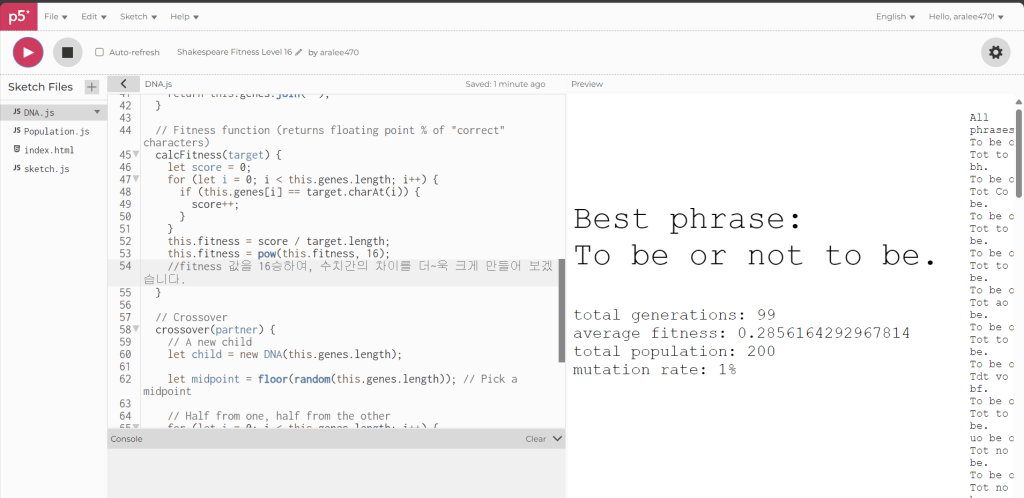This screenshot has width=1024, height=498.
Task: Collapse the Console panel chevron
Action: pos(558,438)
